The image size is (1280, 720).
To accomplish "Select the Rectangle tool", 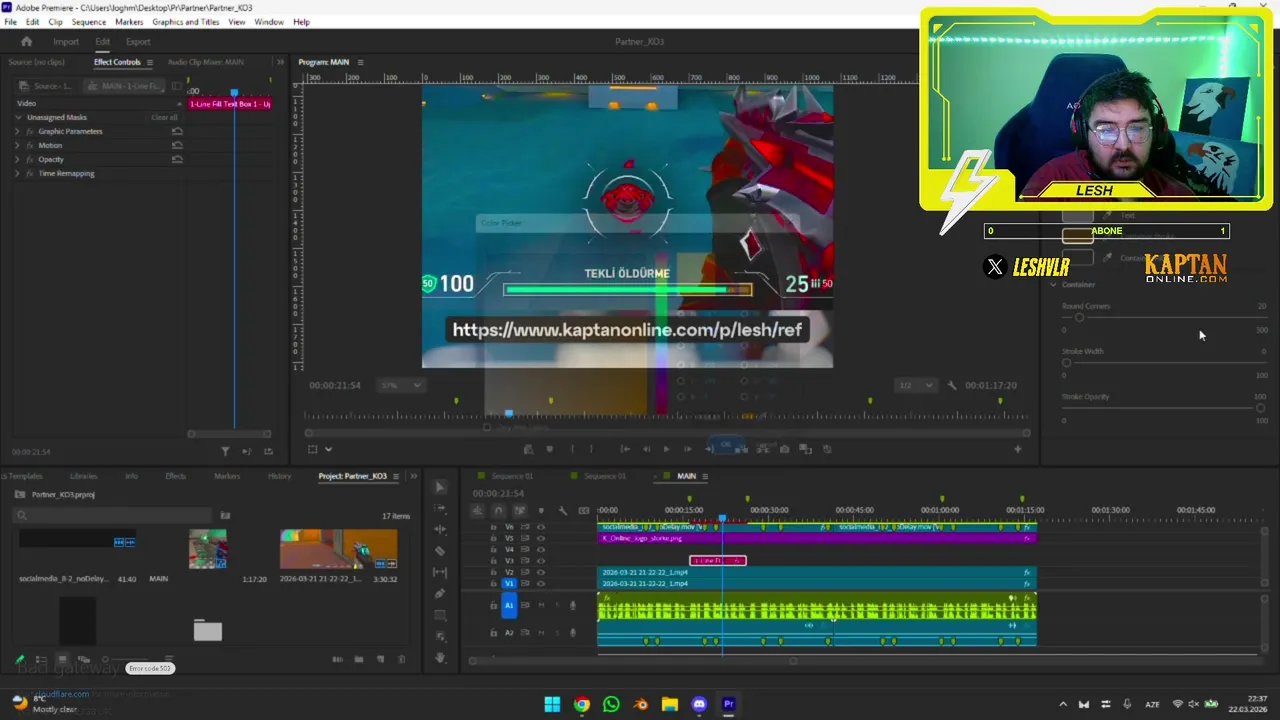I will (x=440, y=615).
